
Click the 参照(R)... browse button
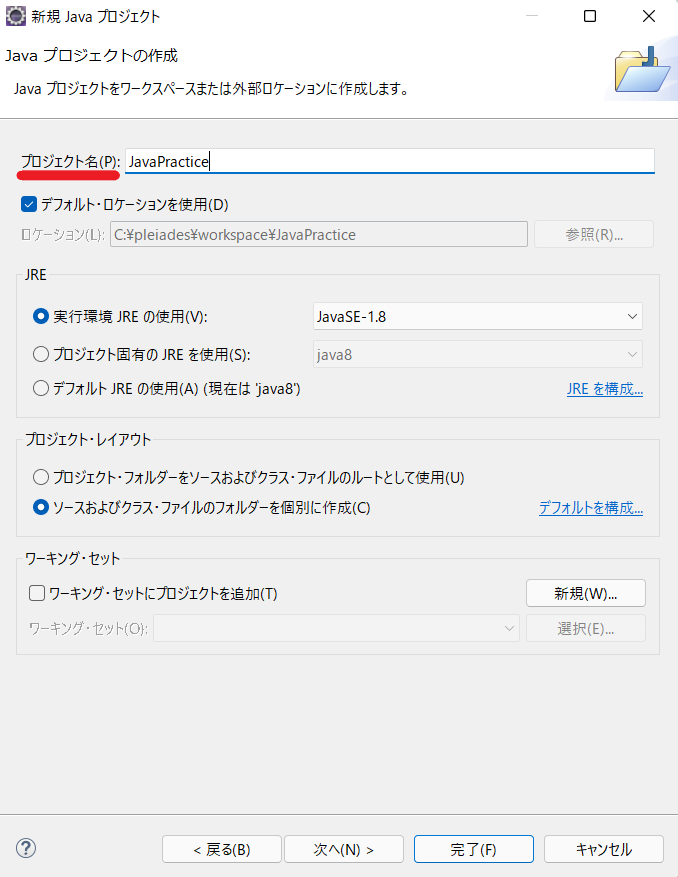tap(594, 234)
